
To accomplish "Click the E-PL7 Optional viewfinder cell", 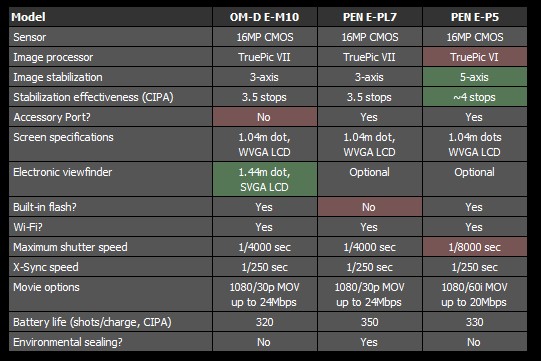I will (370, 179).
